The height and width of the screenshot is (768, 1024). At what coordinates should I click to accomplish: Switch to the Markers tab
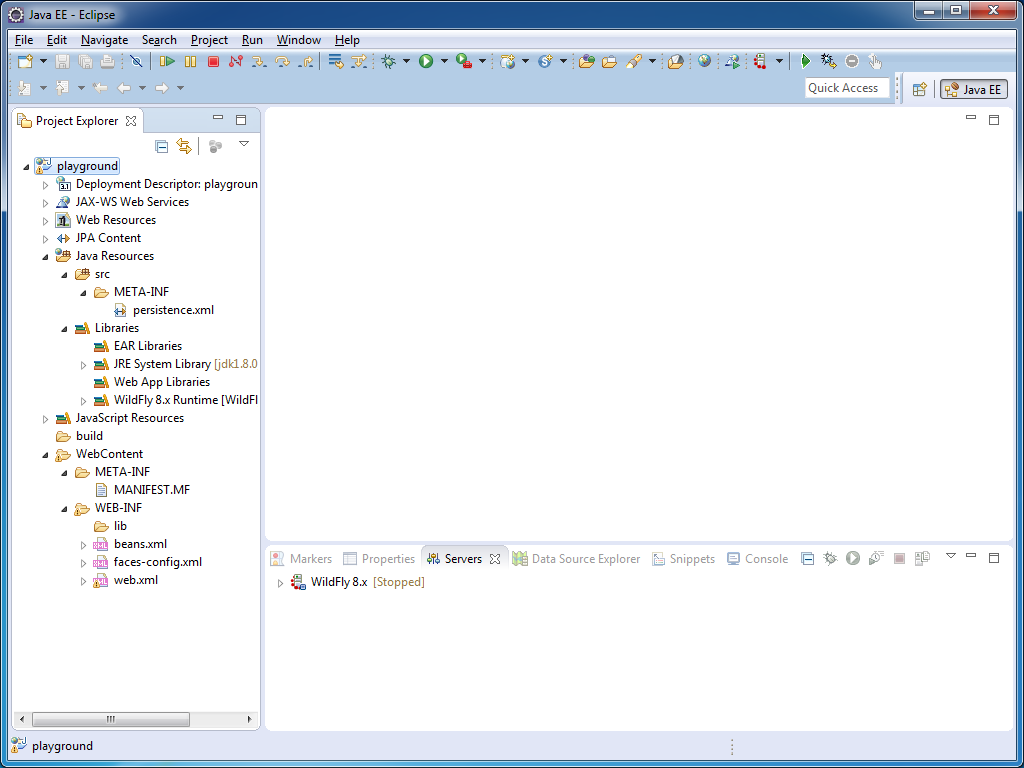click(302, 558)
